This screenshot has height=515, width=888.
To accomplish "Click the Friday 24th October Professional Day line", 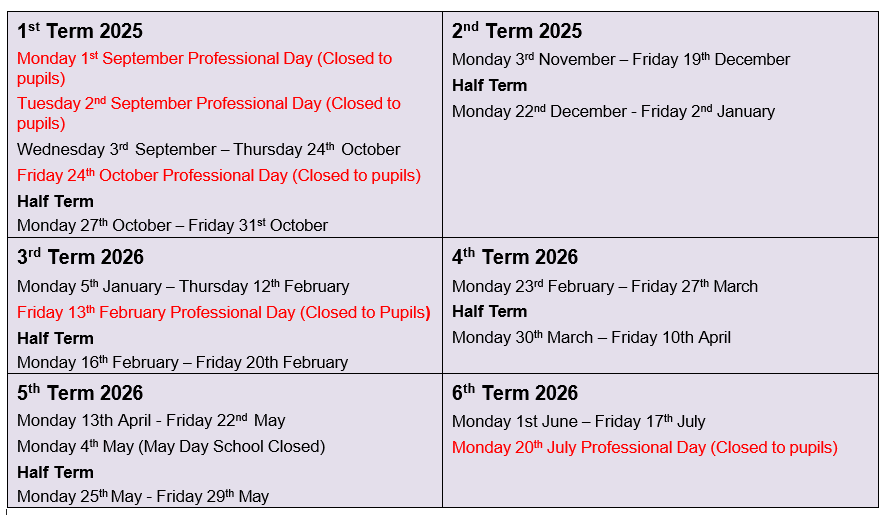I will (218, 176).
